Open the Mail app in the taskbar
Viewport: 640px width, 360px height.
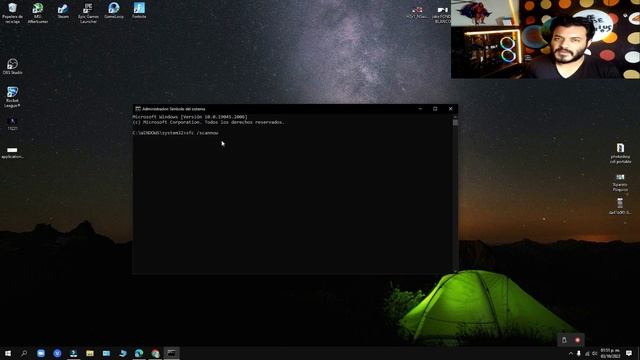[106, 353]
